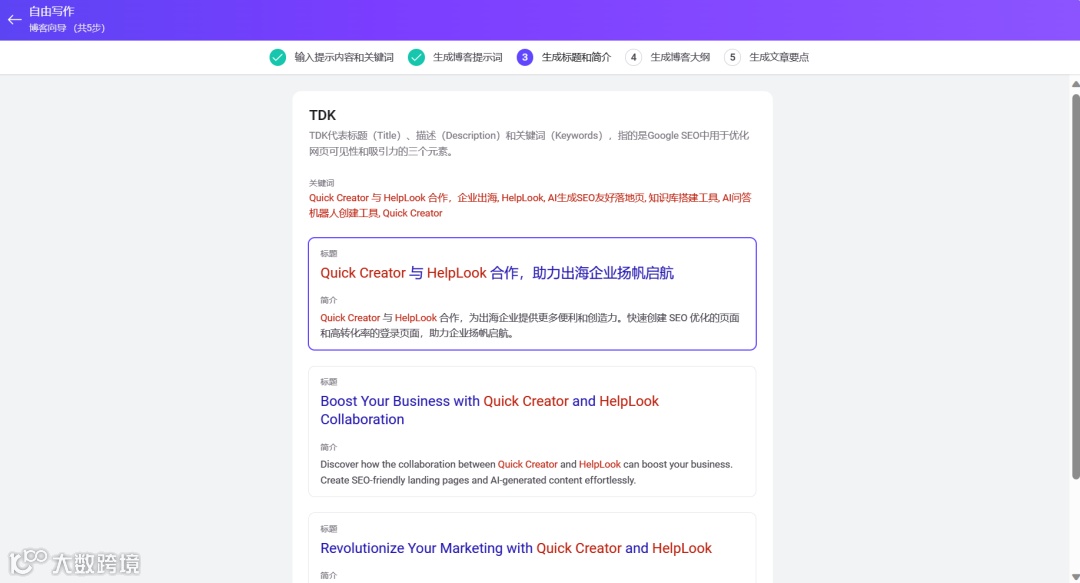Click the green checkmark on 生成博客提示词 step

[x=418, y=57]
